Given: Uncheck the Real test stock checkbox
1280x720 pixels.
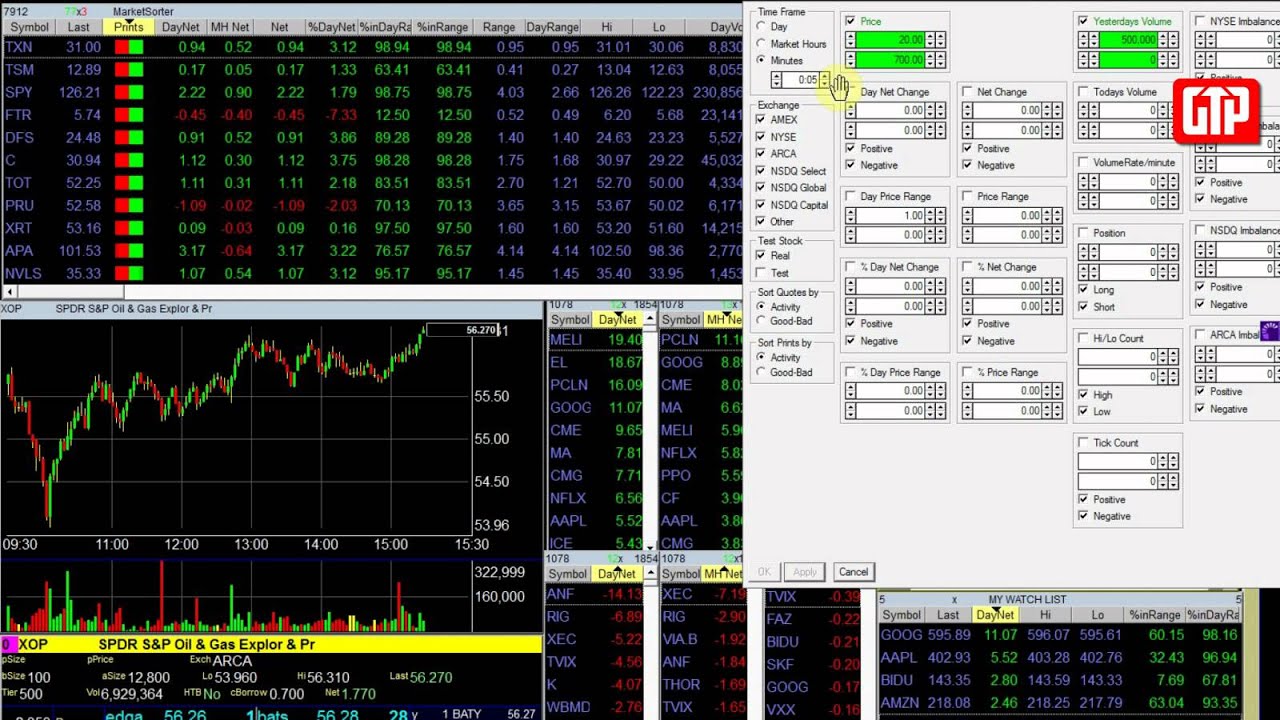Looking at the screenshot, I should pyautogui.click(x=761, y=256).
